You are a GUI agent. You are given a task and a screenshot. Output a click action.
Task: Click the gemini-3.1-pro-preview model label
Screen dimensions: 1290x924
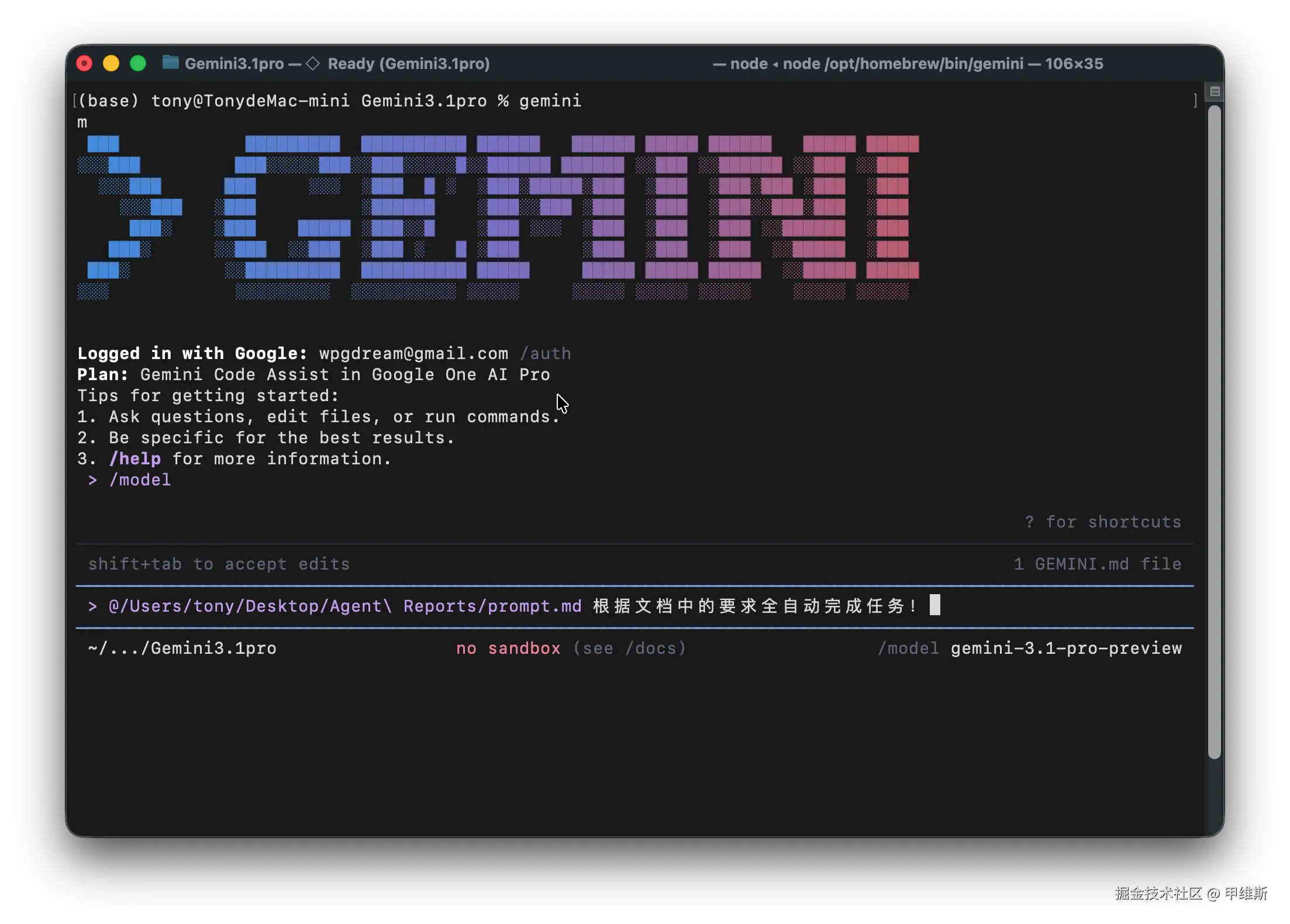coord(1065,648)
